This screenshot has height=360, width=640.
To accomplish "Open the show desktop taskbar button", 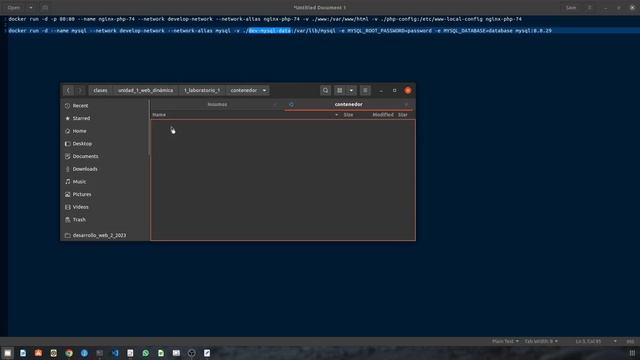I will click(7, 353).
